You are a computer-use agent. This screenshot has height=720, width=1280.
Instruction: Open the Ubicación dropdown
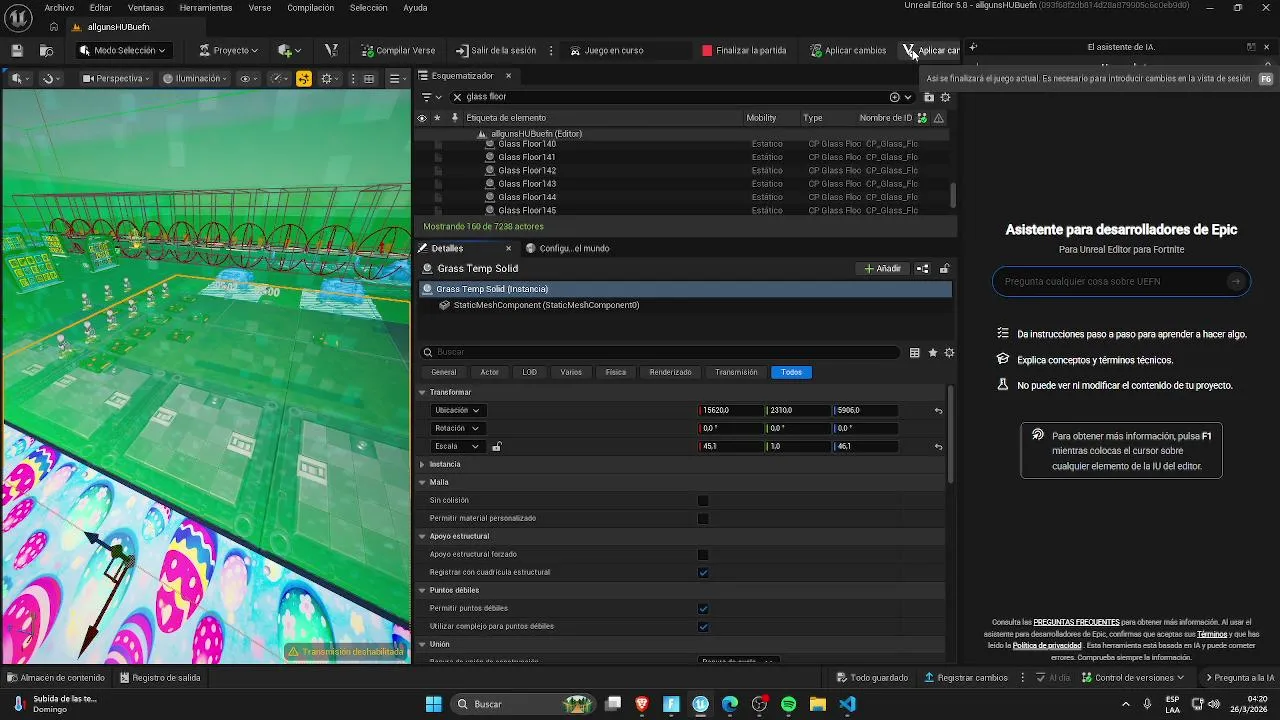457,410
